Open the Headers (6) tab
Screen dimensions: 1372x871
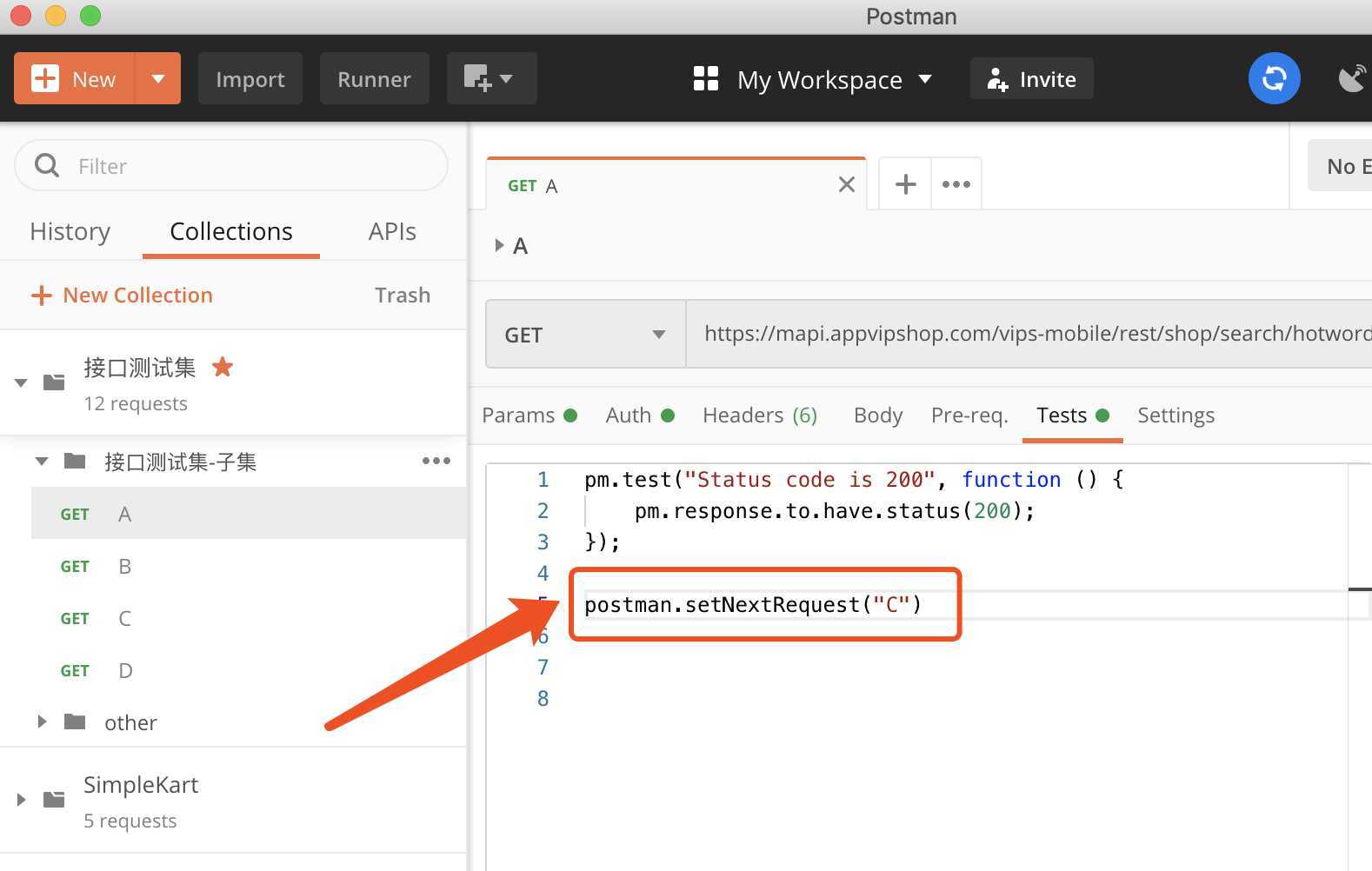coord(760,416)
